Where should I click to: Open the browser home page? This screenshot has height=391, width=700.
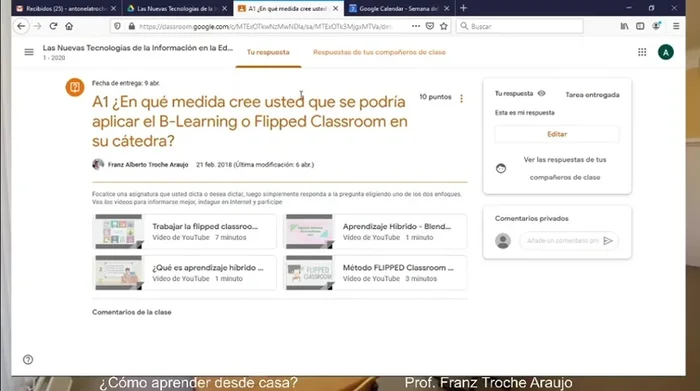pos(69,26)
